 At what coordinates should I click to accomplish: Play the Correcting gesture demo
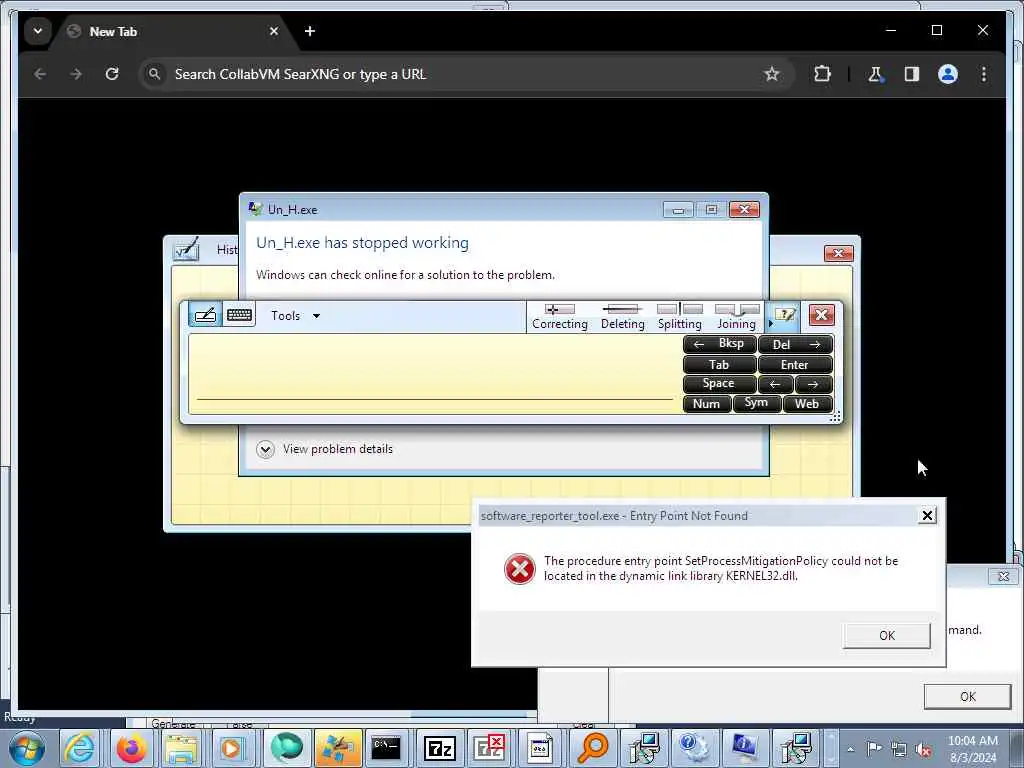click(x=560, y=317)
